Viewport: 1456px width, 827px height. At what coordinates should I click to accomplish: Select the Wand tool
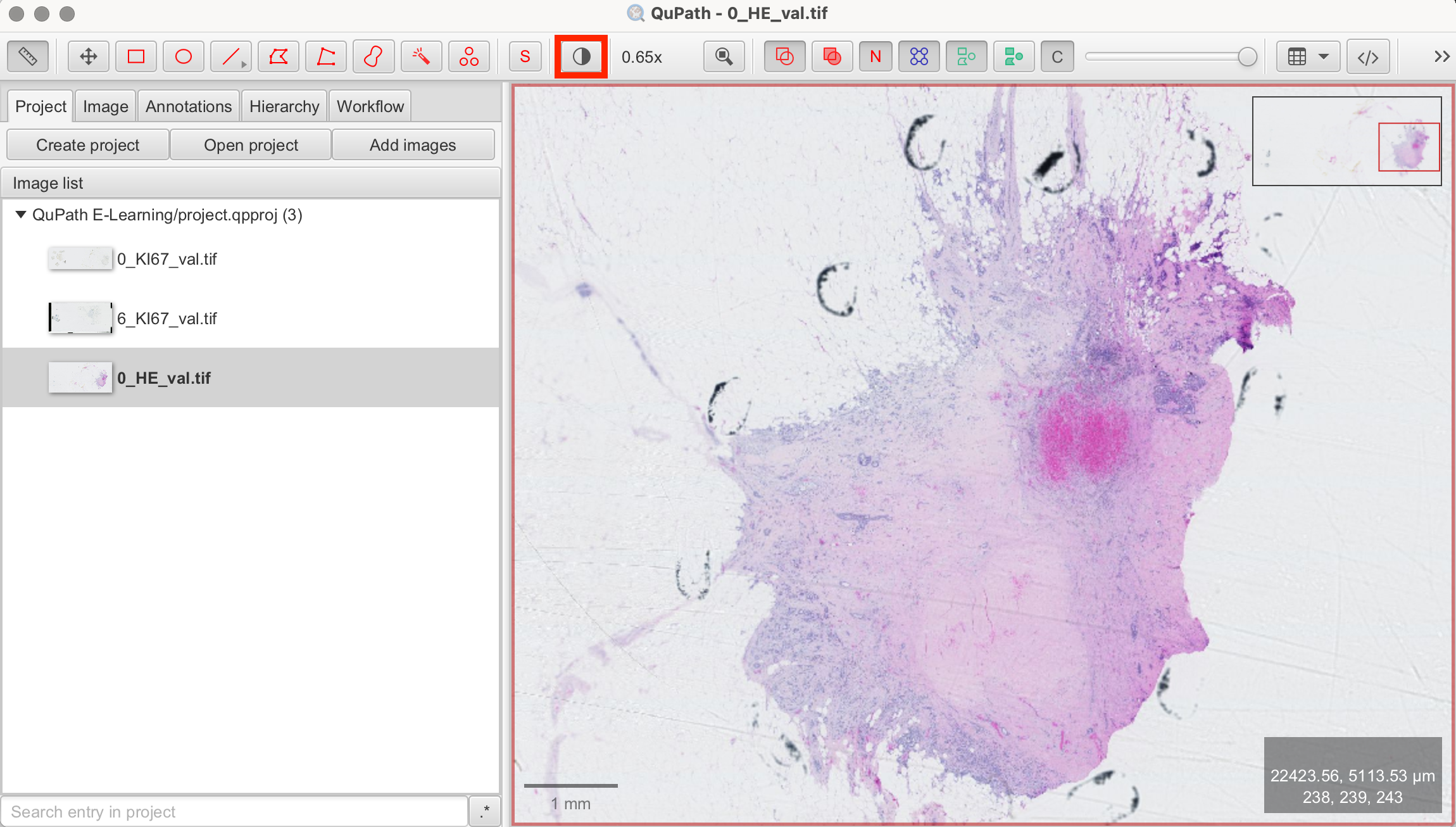click(x=421, y=57)
